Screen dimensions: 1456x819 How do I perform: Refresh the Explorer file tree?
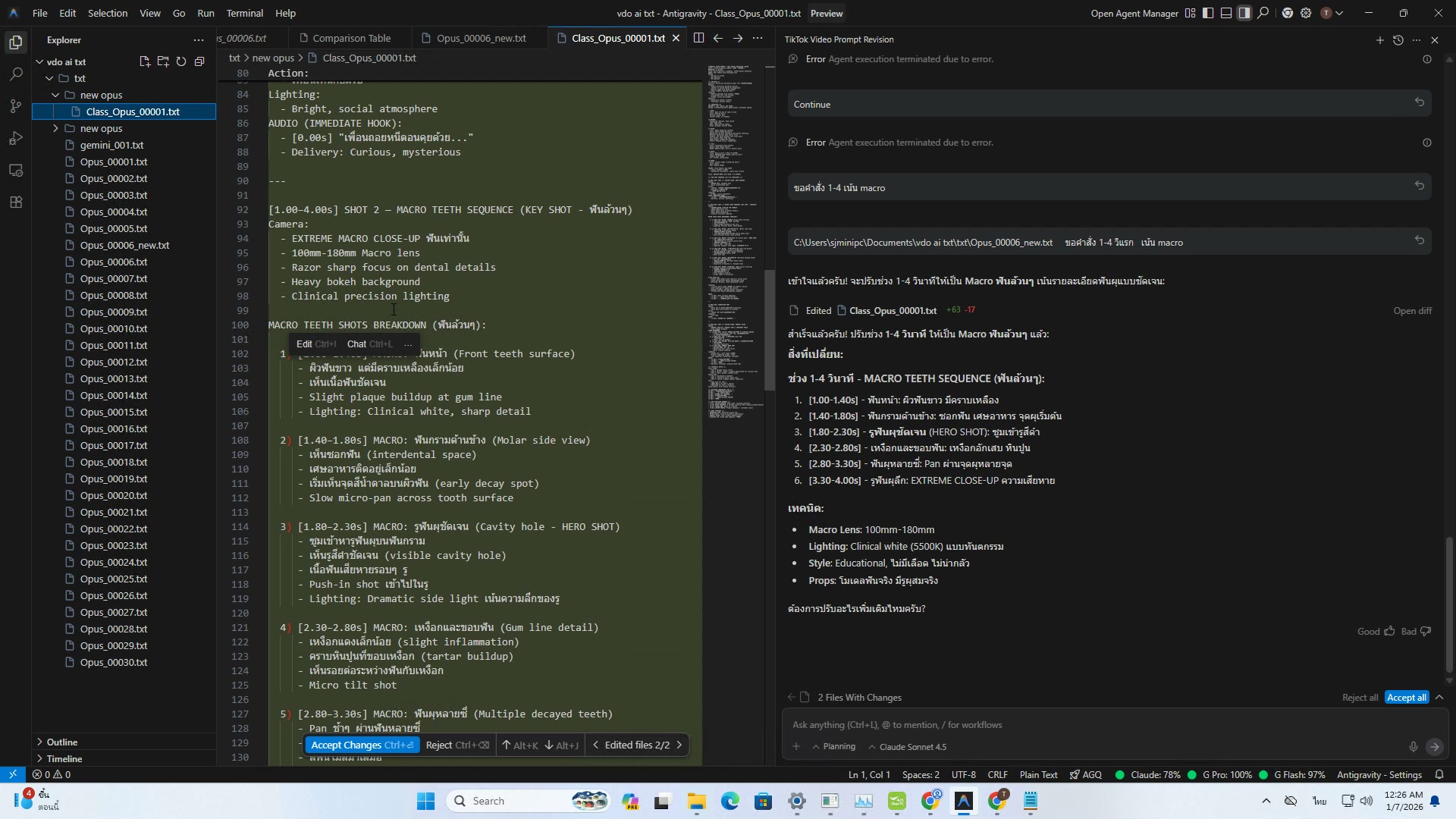[x=181, y=61]
